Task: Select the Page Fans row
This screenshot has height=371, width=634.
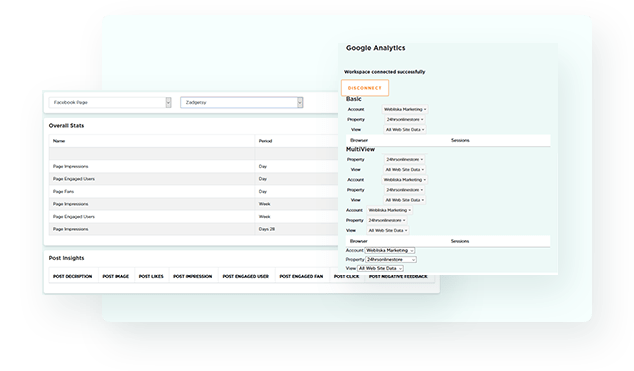Action: pyautogui.click(x=193, y=192)
